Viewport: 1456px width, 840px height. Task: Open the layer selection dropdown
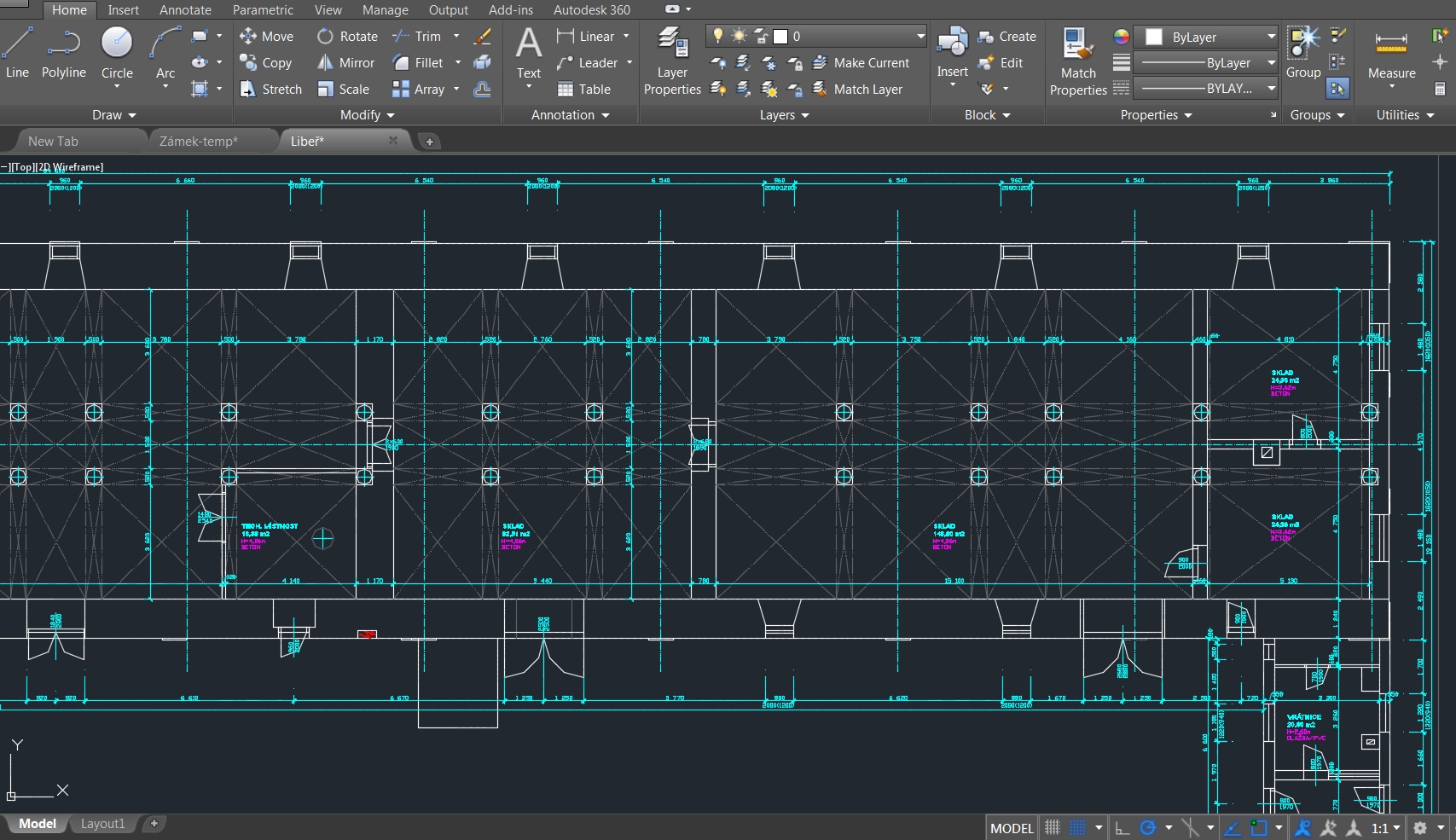click(x=817, y=36)
